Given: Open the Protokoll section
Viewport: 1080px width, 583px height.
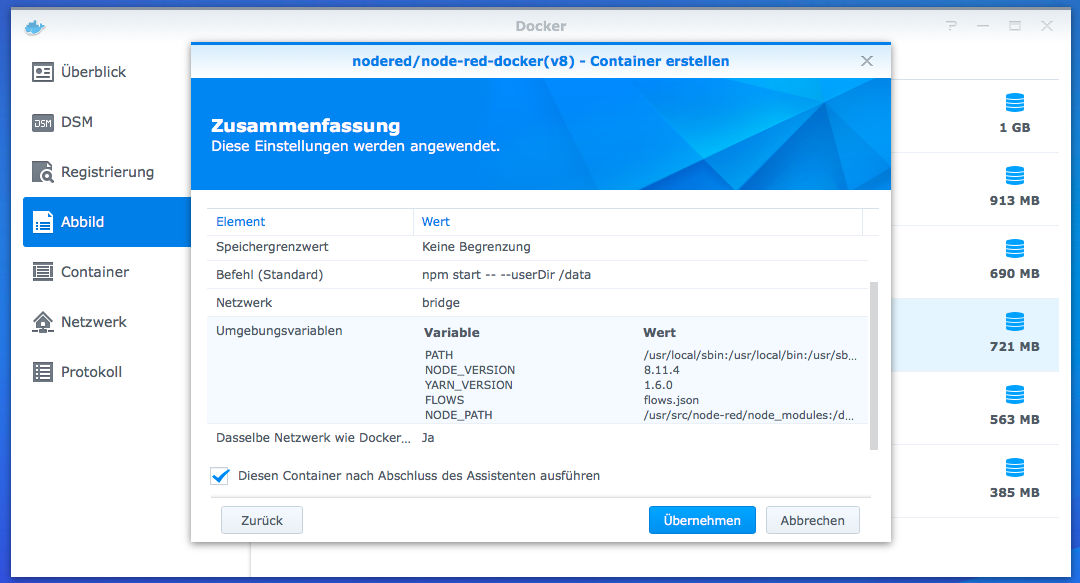Looking at the screenshot, I should click(107, 372).
